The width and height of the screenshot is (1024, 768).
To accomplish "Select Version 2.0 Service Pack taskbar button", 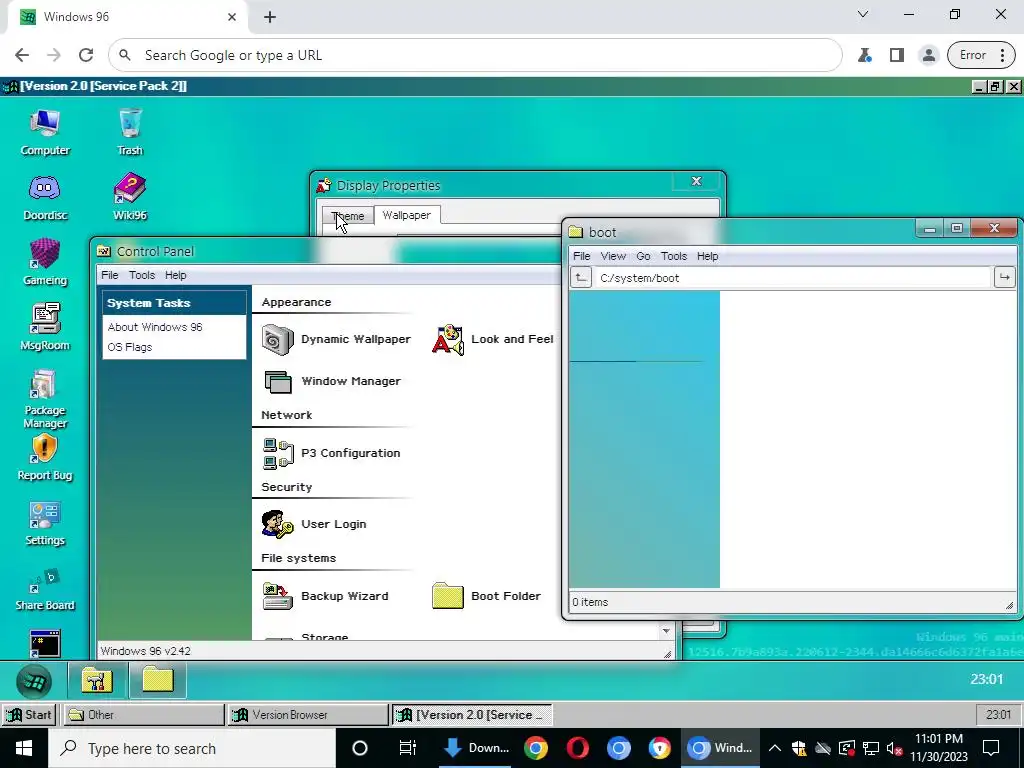I will point(472,714).
